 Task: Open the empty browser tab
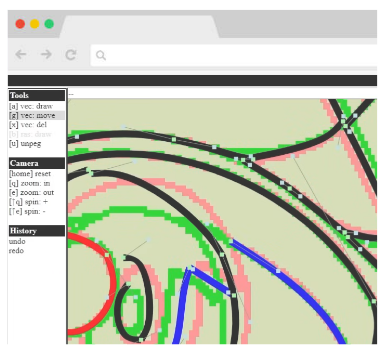pyautogui.click(x=139, y=27)
